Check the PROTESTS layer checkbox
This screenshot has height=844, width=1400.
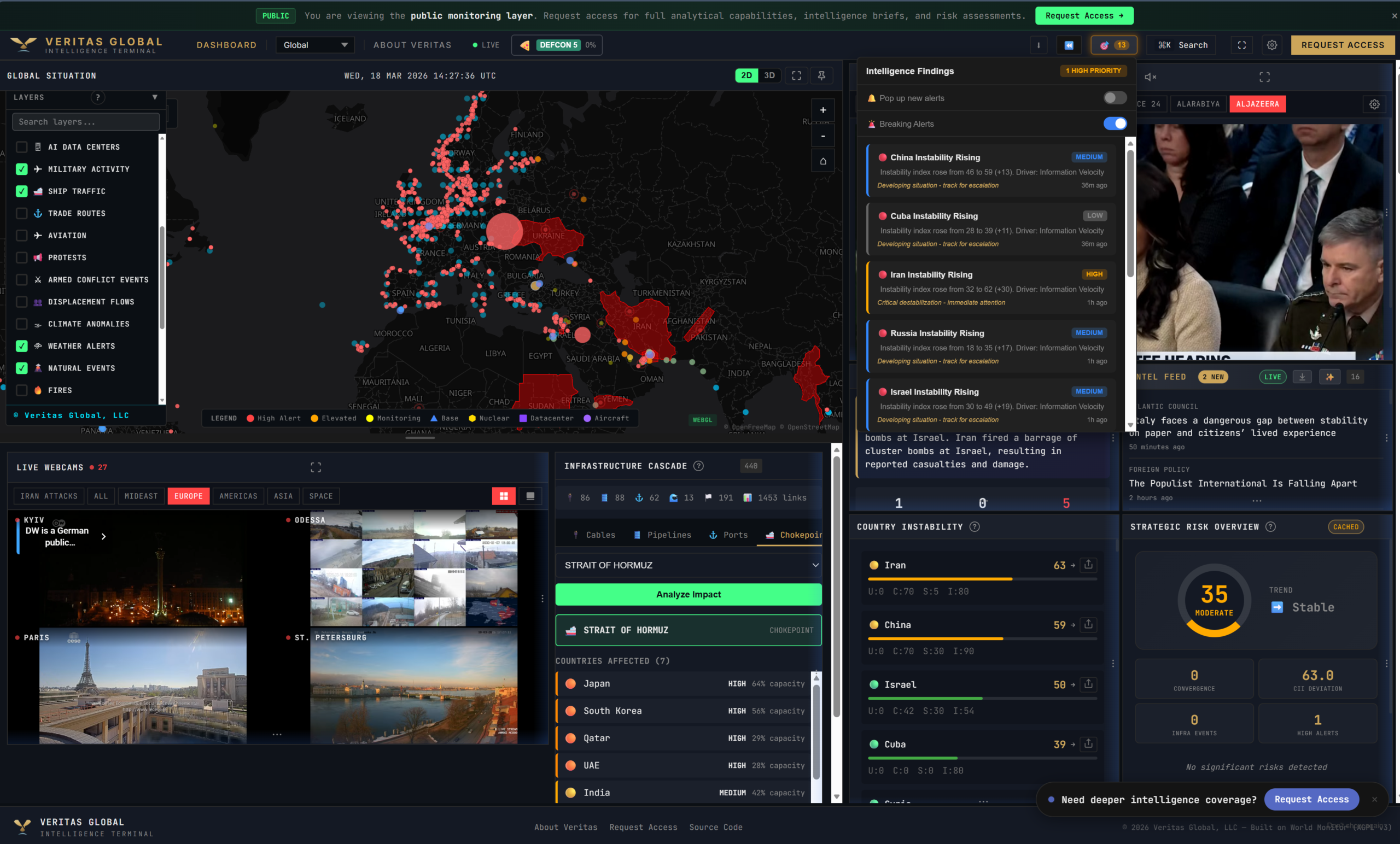point(21,257)
